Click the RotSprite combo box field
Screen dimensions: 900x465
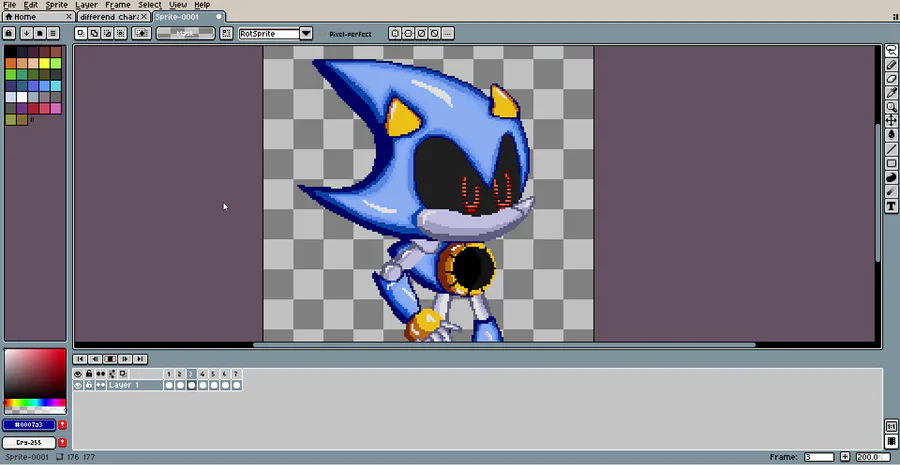click(269, 33)
